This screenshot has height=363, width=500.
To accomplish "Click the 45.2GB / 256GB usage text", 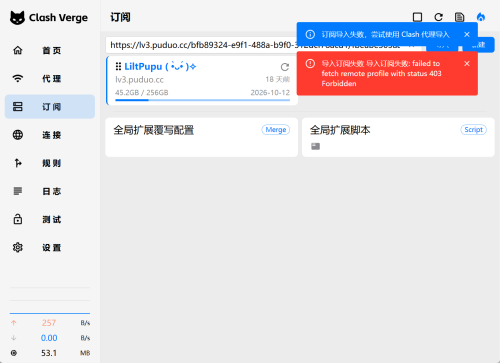I will 142,93.
